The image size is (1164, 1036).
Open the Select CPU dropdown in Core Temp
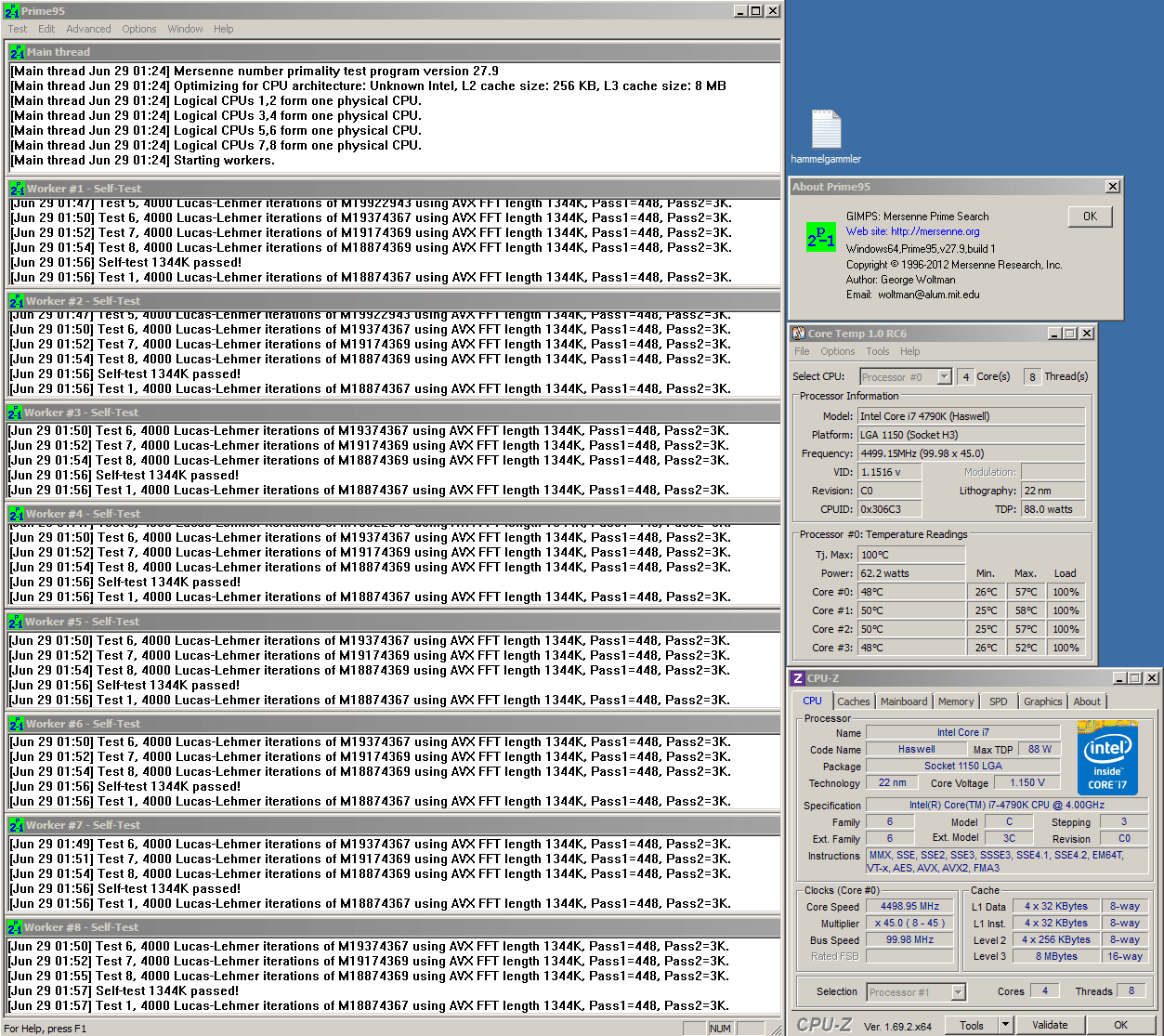(x=945, y=377)
